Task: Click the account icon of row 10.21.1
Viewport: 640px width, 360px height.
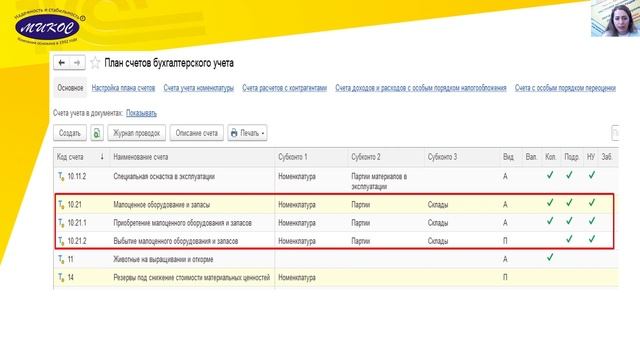Action: point(61,223)
